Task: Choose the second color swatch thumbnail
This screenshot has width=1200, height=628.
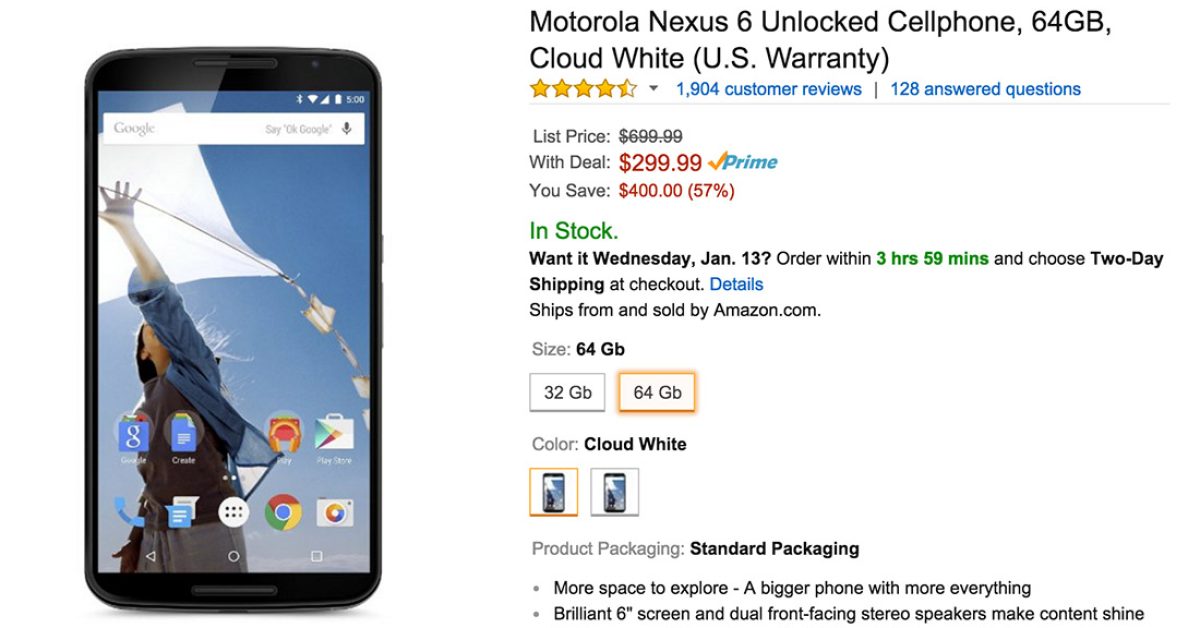Action: (x=614, y=492)
